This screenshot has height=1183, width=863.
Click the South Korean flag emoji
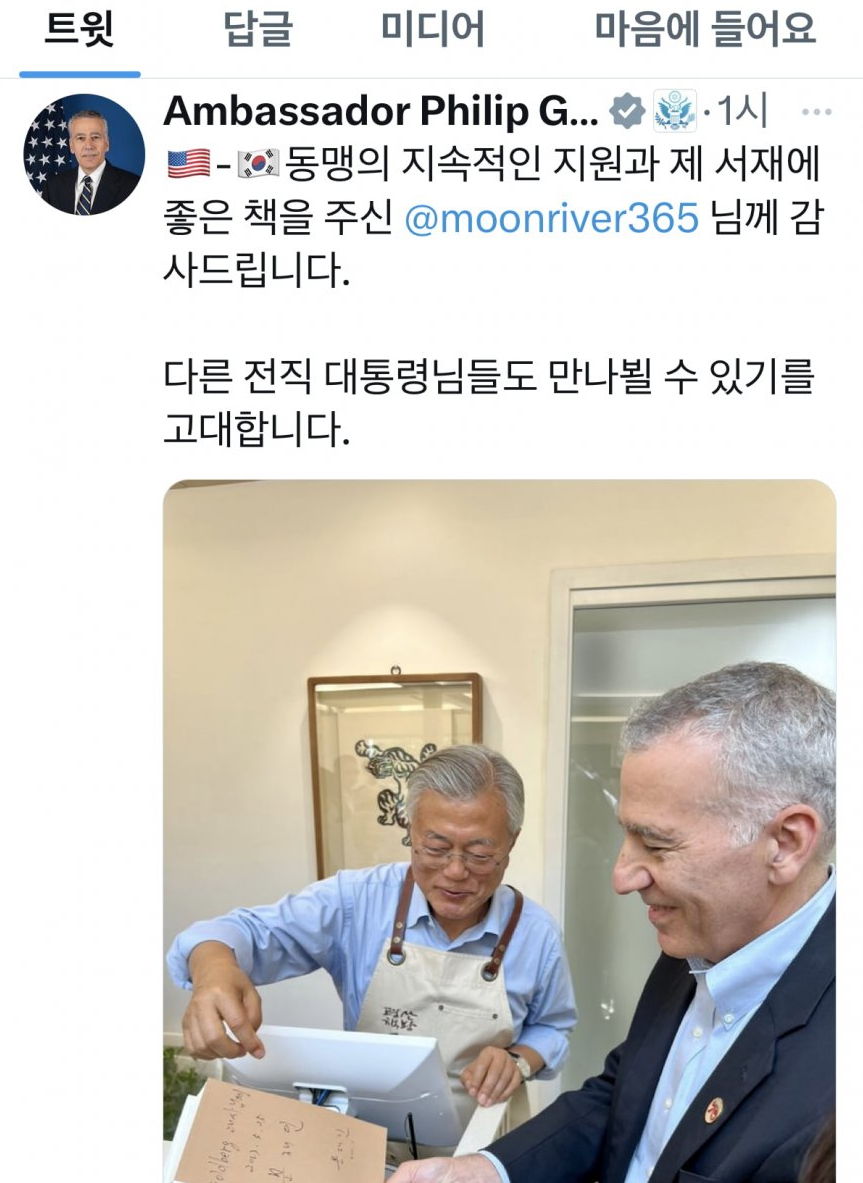[259, 164]
